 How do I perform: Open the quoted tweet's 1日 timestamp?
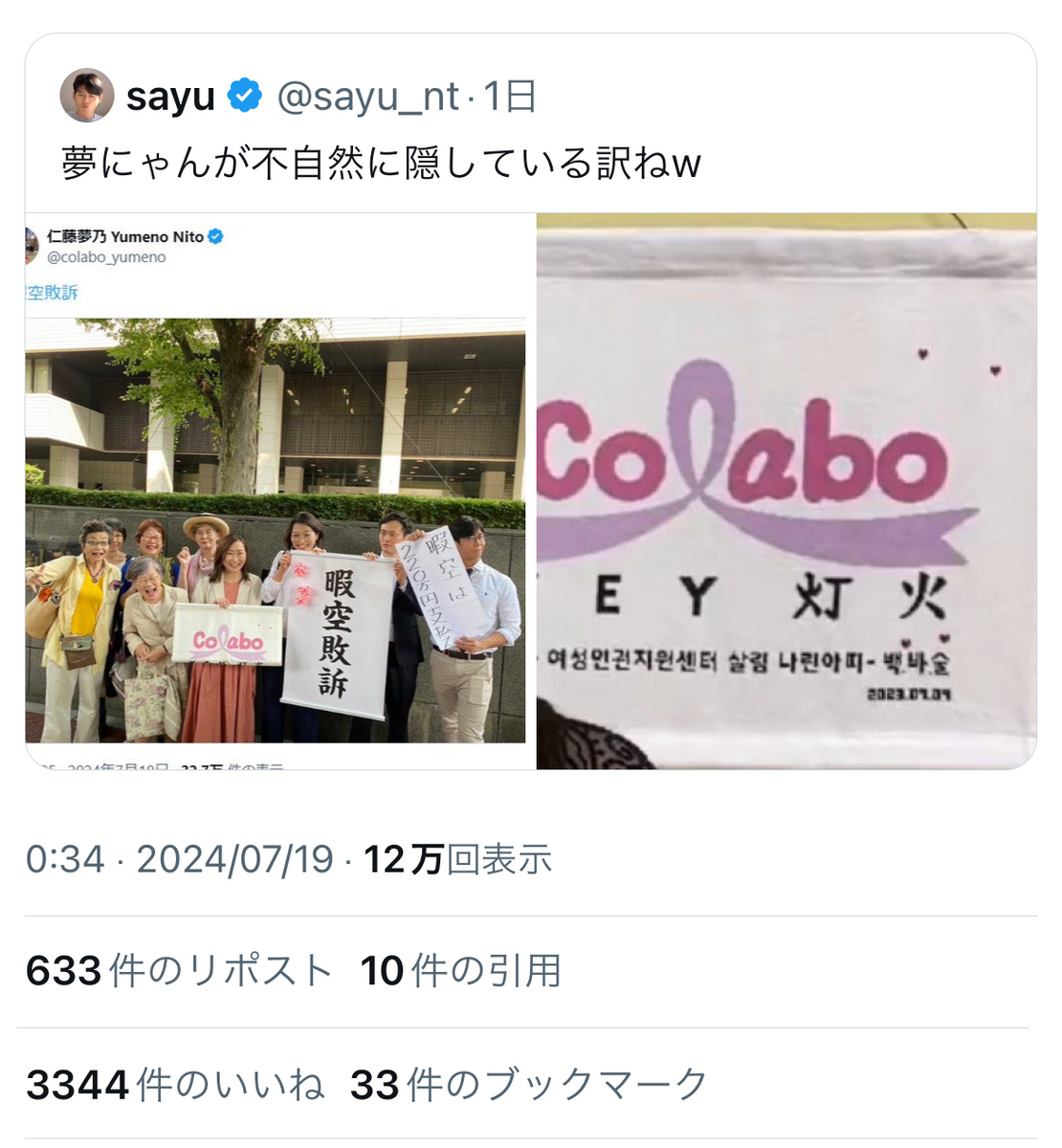pos(510,97)
